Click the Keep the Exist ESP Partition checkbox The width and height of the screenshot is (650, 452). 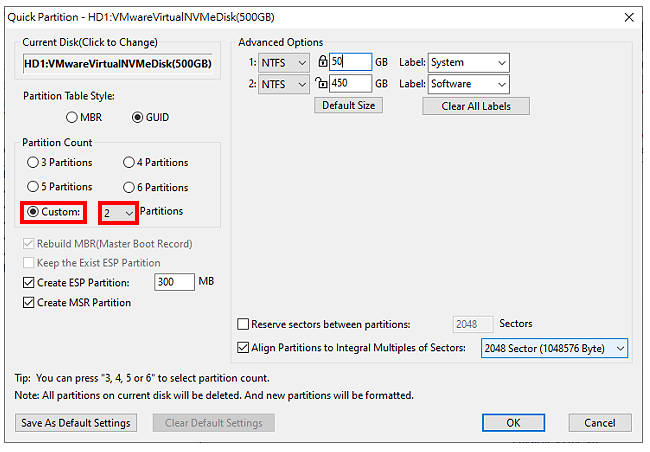coord(29,263)
